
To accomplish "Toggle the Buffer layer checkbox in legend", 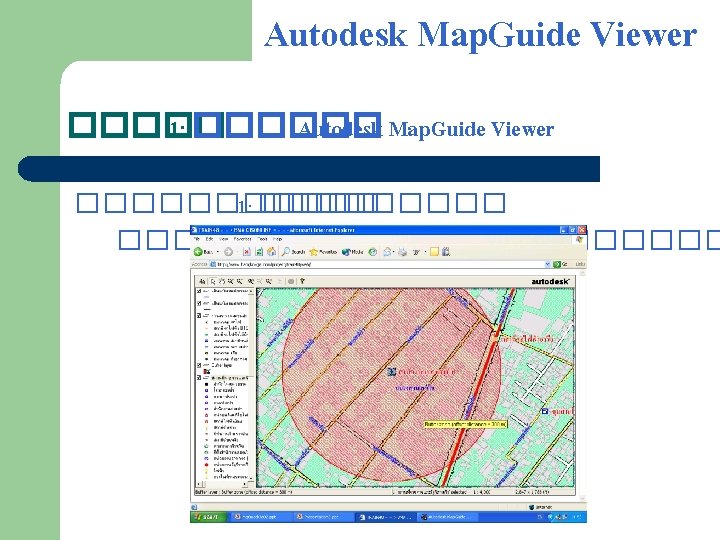I will (x=199, y=365).
